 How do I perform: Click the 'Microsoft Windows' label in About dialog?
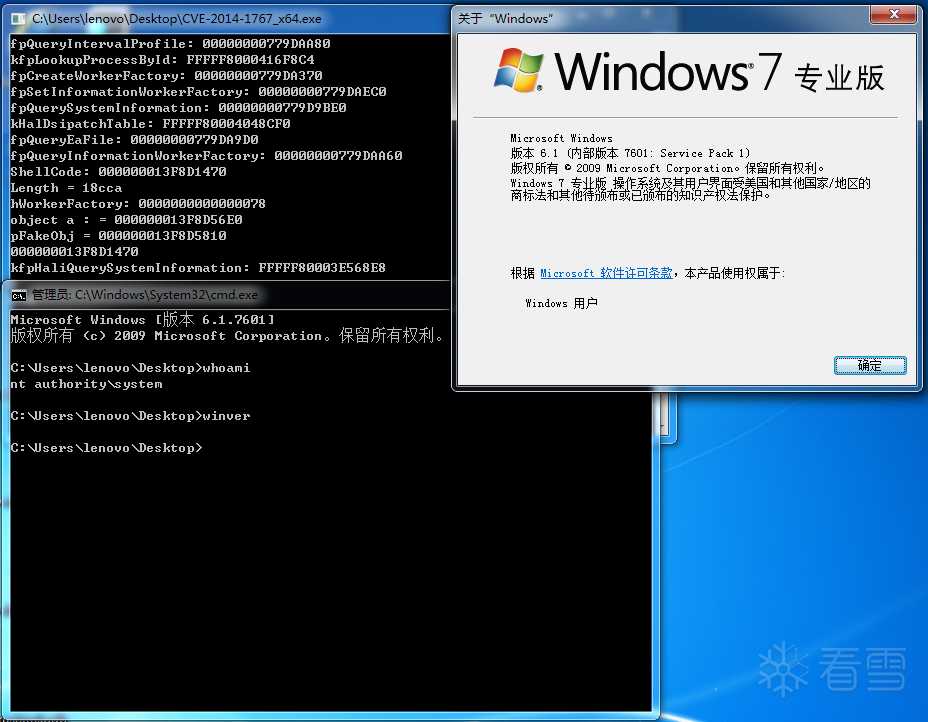point(561,138)
